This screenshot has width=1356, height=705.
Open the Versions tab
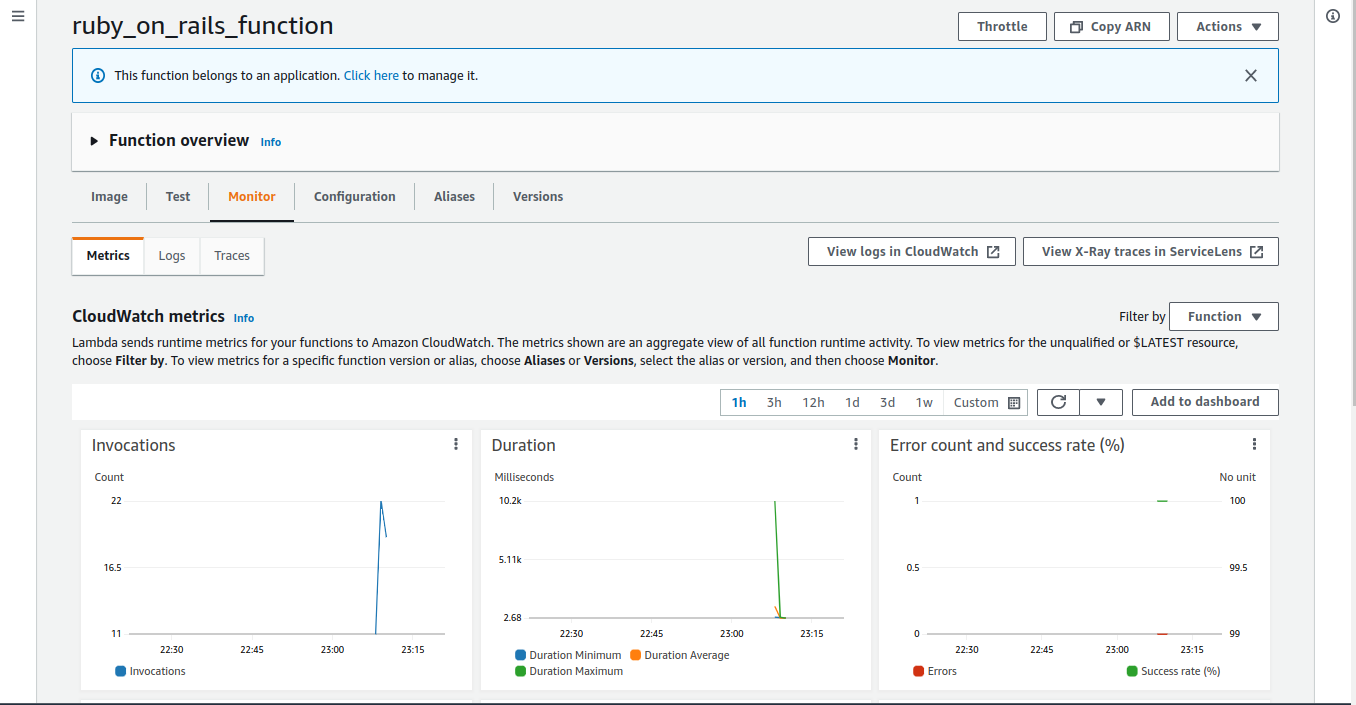point(538,197)
